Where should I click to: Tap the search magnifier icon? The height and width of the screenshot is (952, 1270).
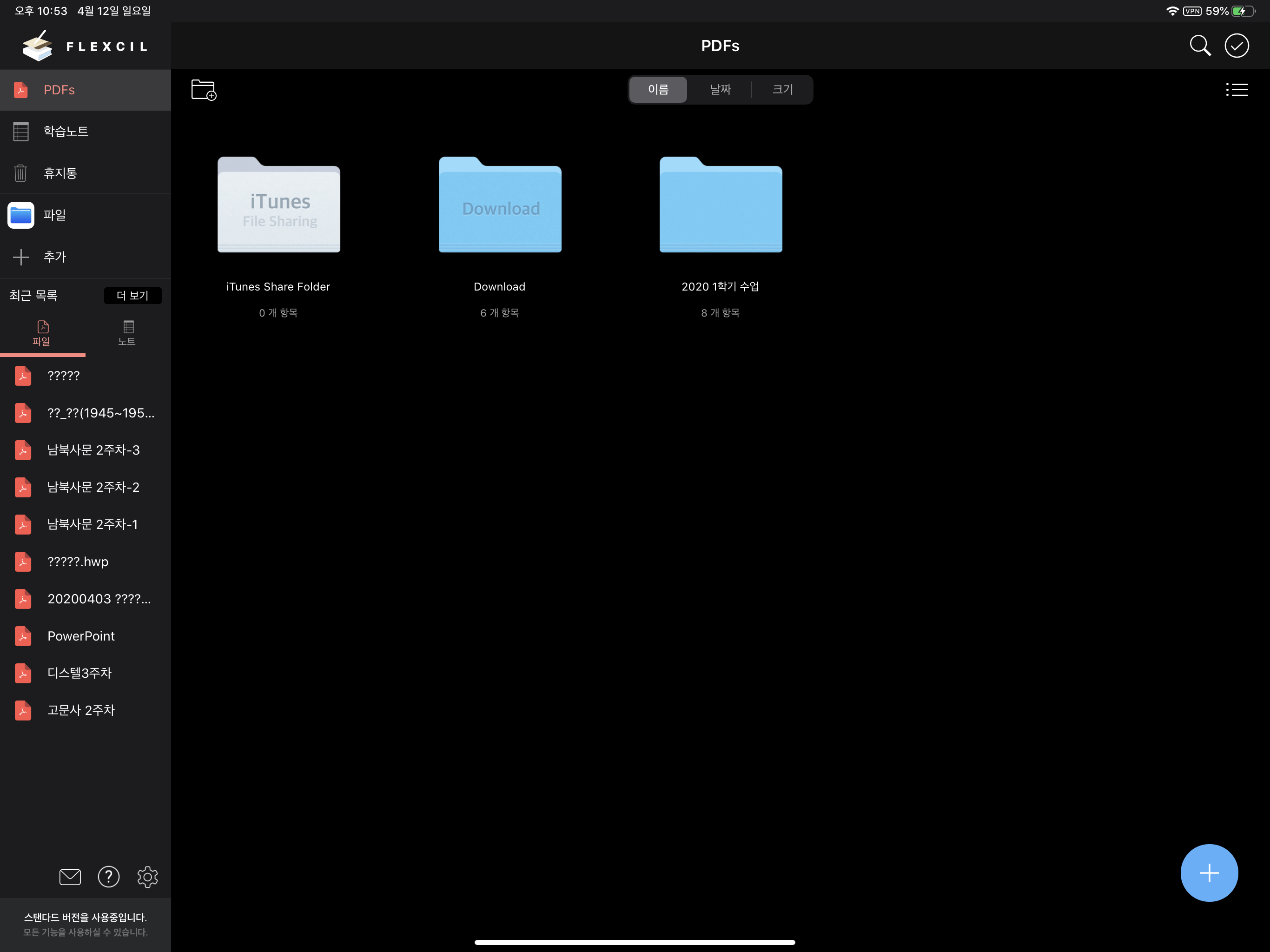1199,46
